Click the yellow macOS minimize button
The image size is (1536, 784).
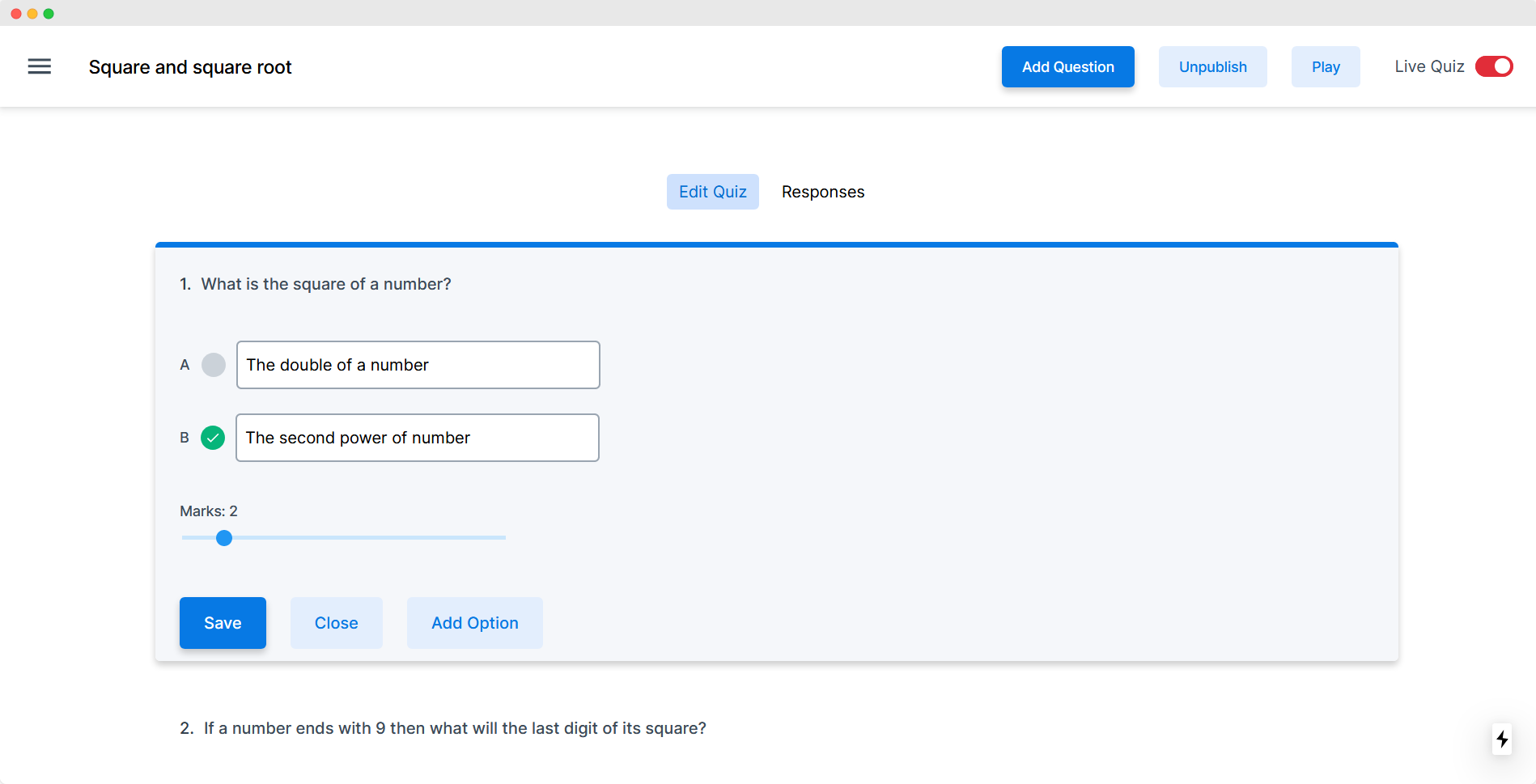32,14
